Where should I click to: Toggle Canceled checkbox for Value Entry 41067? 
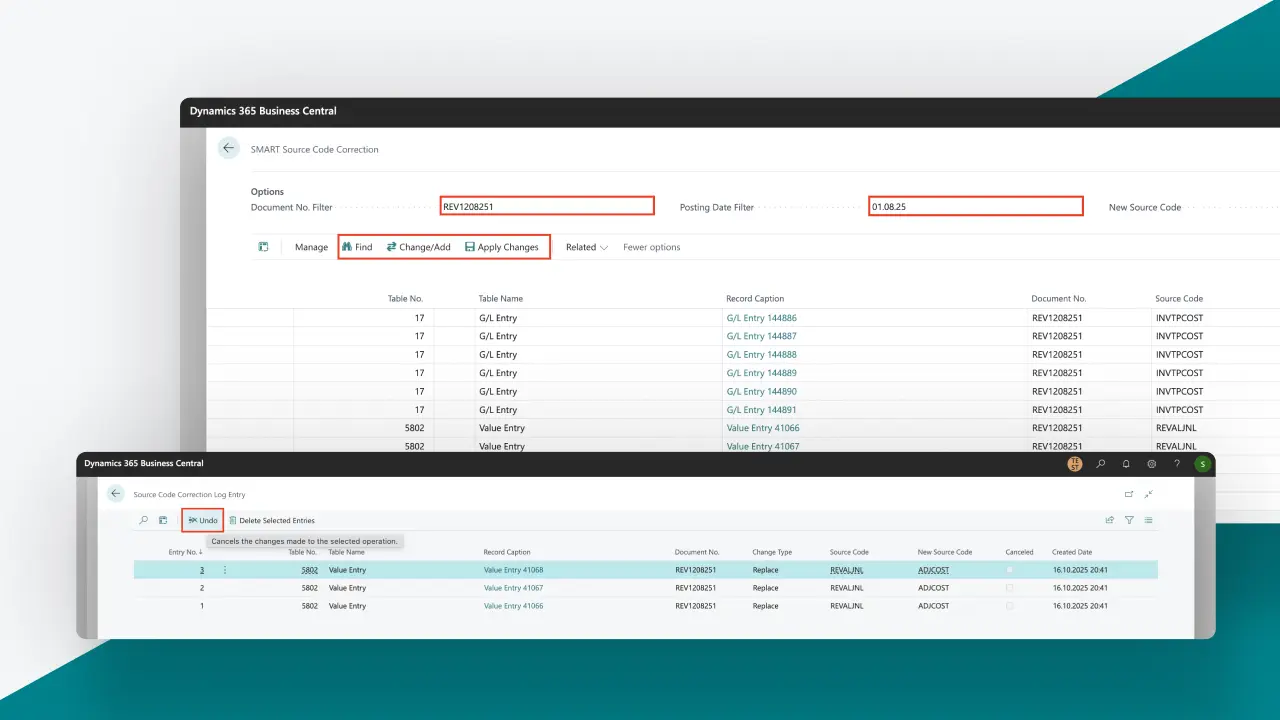tap(1010, 588)
